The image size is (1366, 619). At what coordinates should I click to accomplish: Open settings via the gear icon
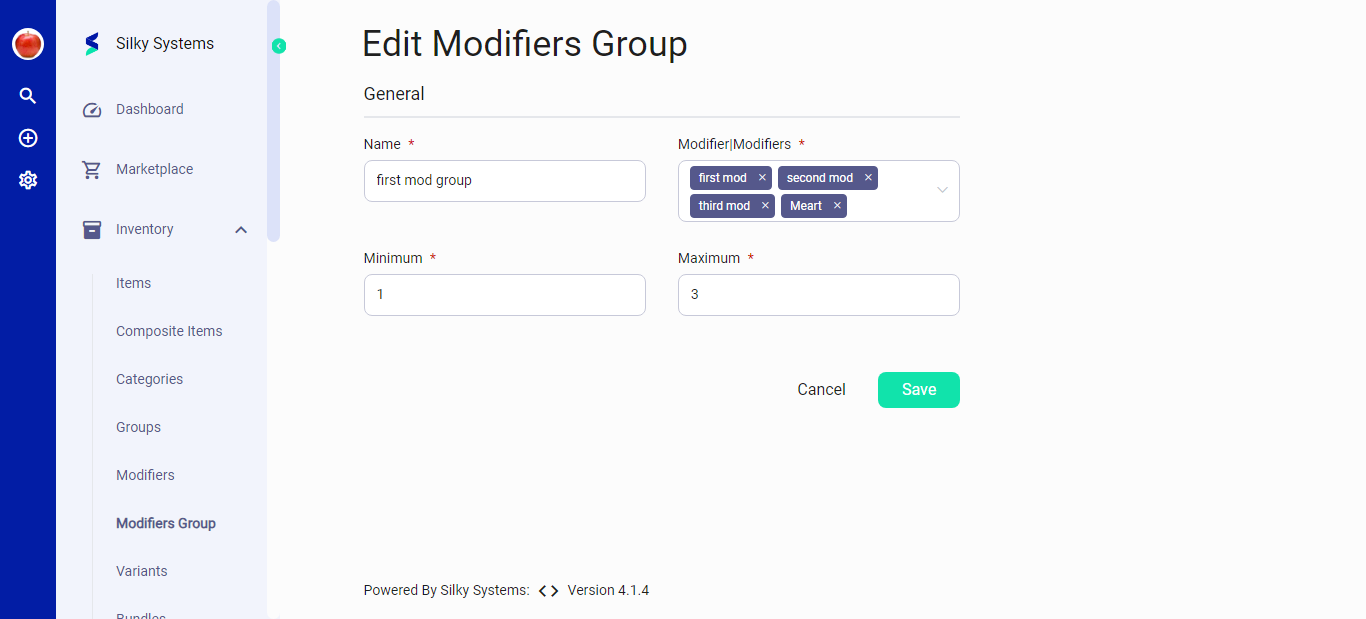[27, 180]
